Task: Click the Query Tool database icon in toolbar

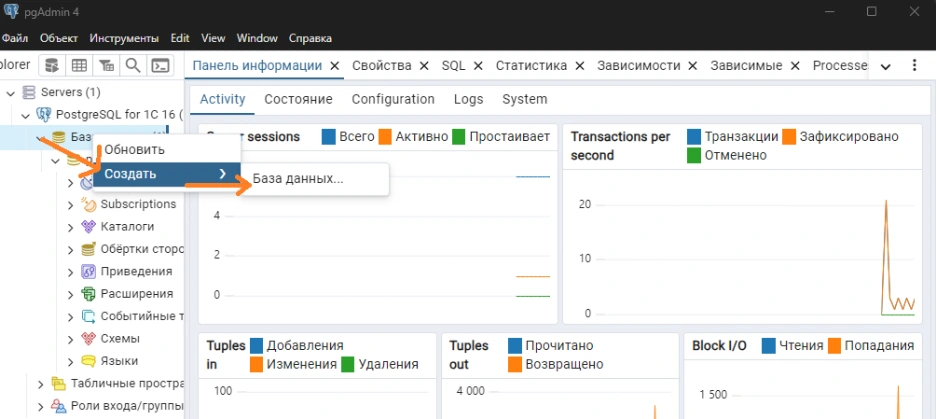Action: [x=51, y=65]
